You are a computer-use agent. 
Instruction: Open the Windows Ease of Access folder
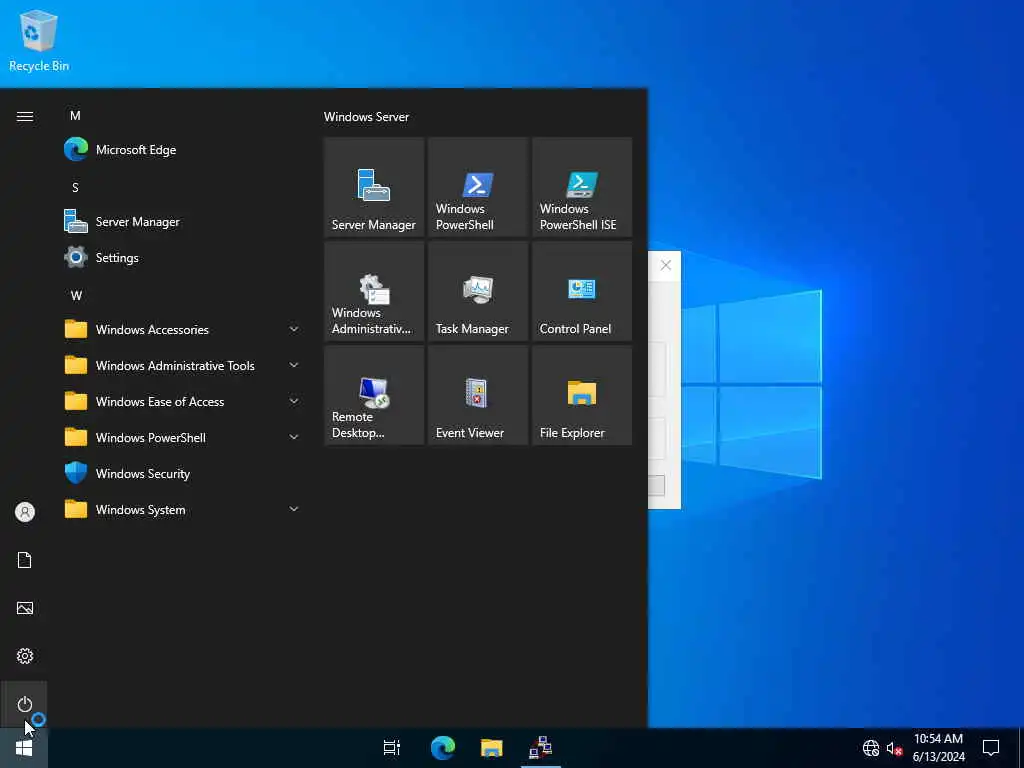pyautogui.click(x=182, y=402)
